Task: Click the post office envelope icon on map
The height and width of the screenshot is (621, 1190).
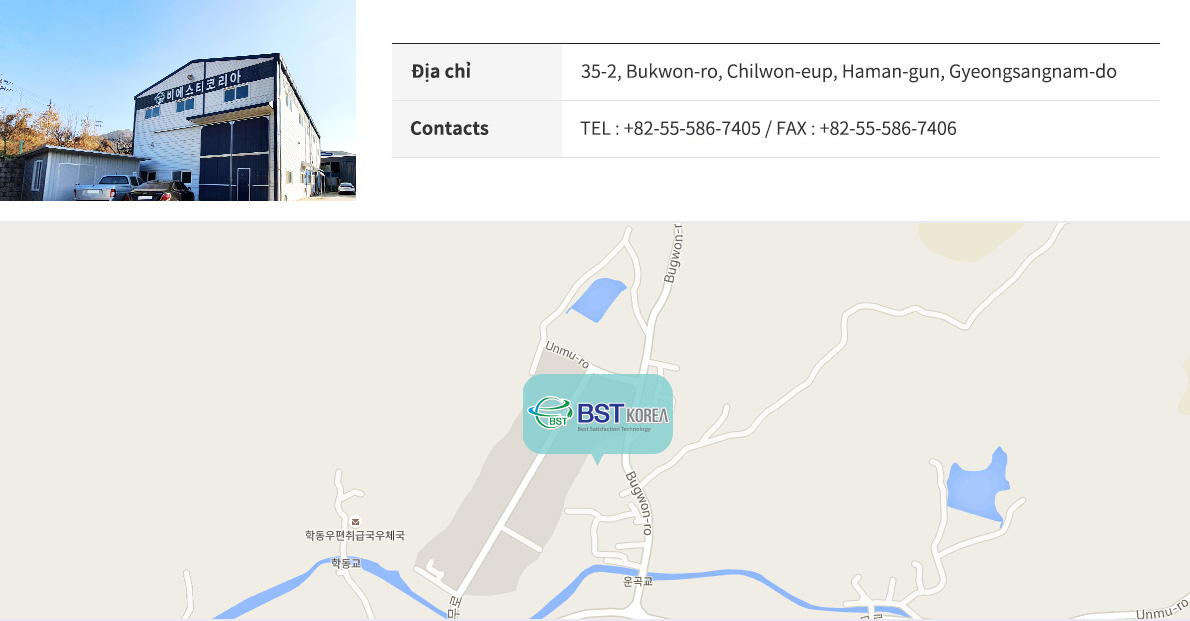Action: click(355, 522)
